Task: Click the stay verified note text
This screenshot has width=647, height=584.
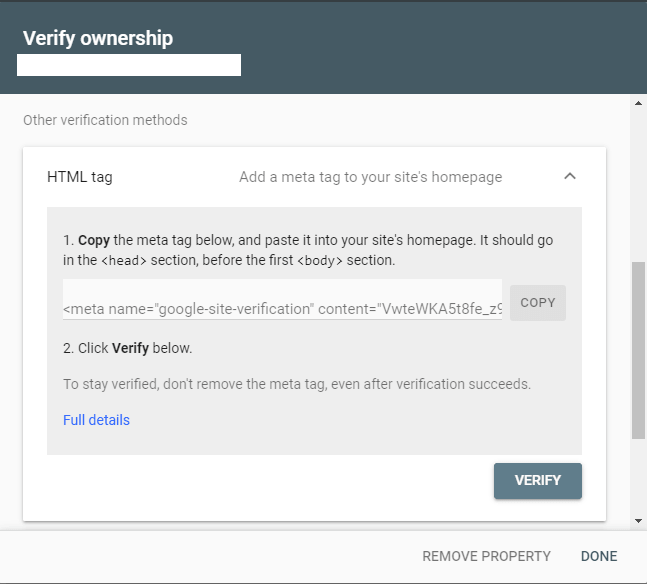Action: [297, 384]
